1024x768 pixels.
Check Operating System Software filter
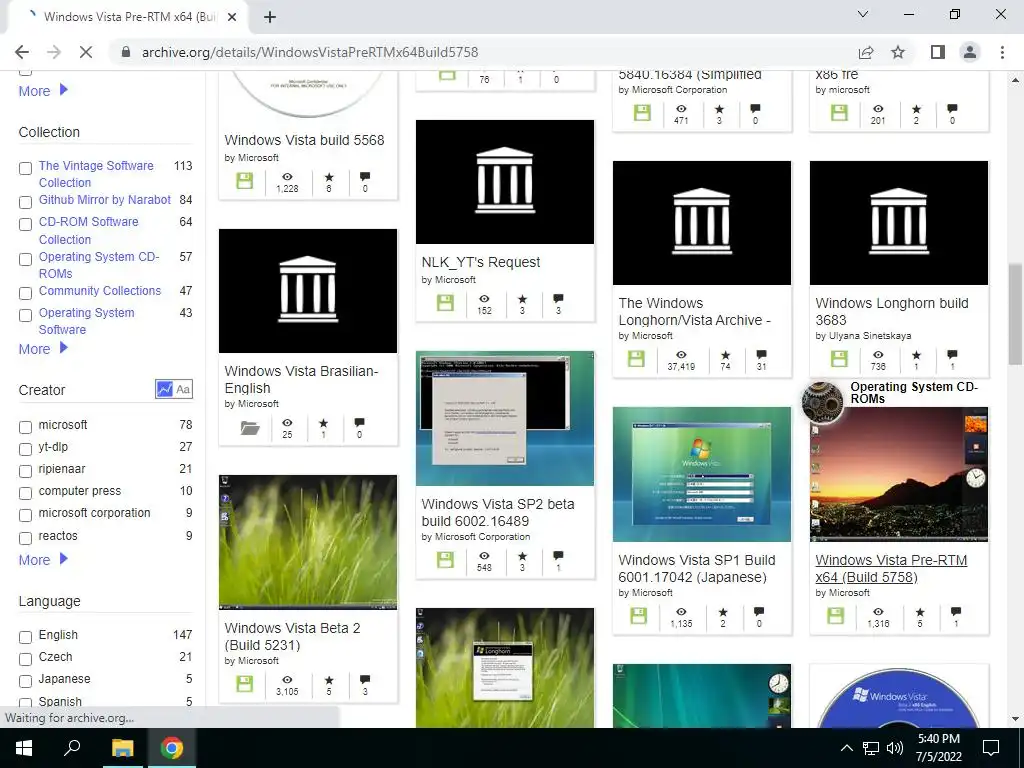click(x=25, y=315)
